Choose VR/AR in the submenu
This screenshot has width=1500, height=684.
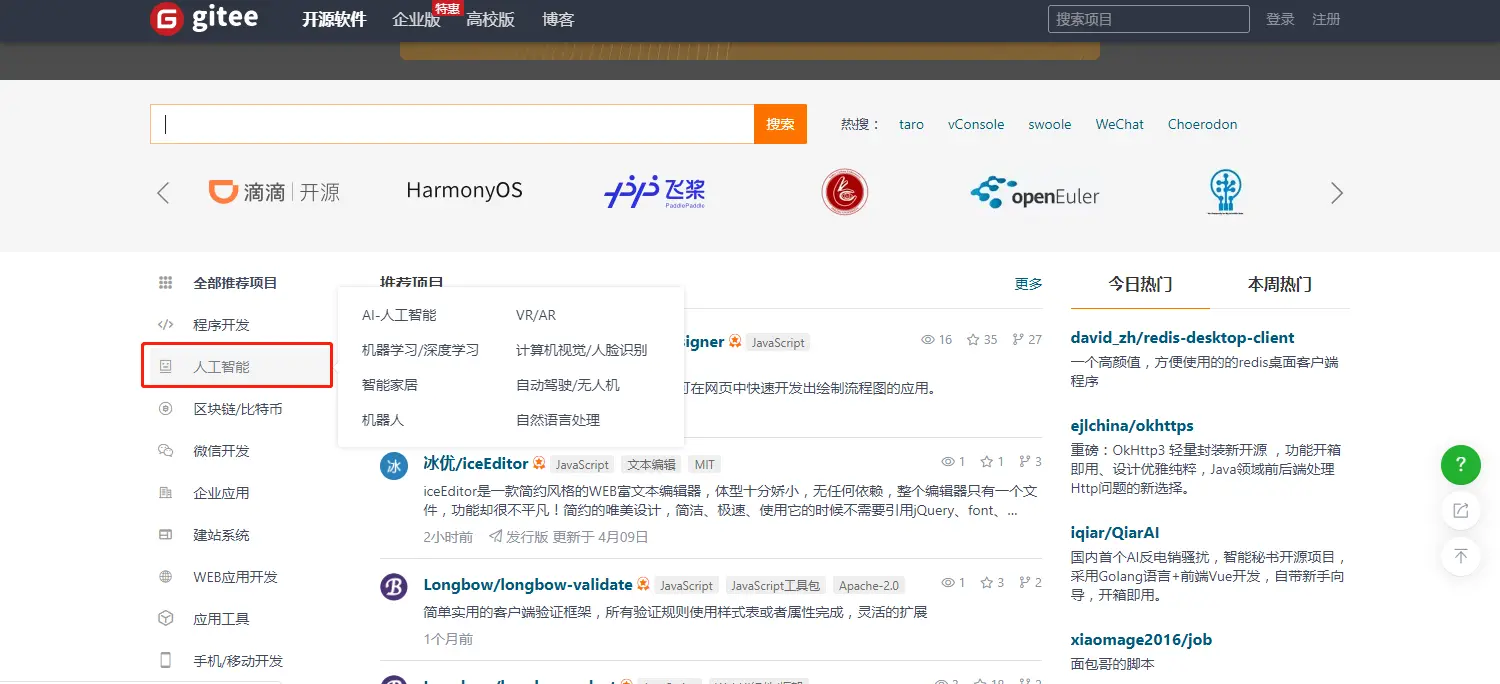536,315
